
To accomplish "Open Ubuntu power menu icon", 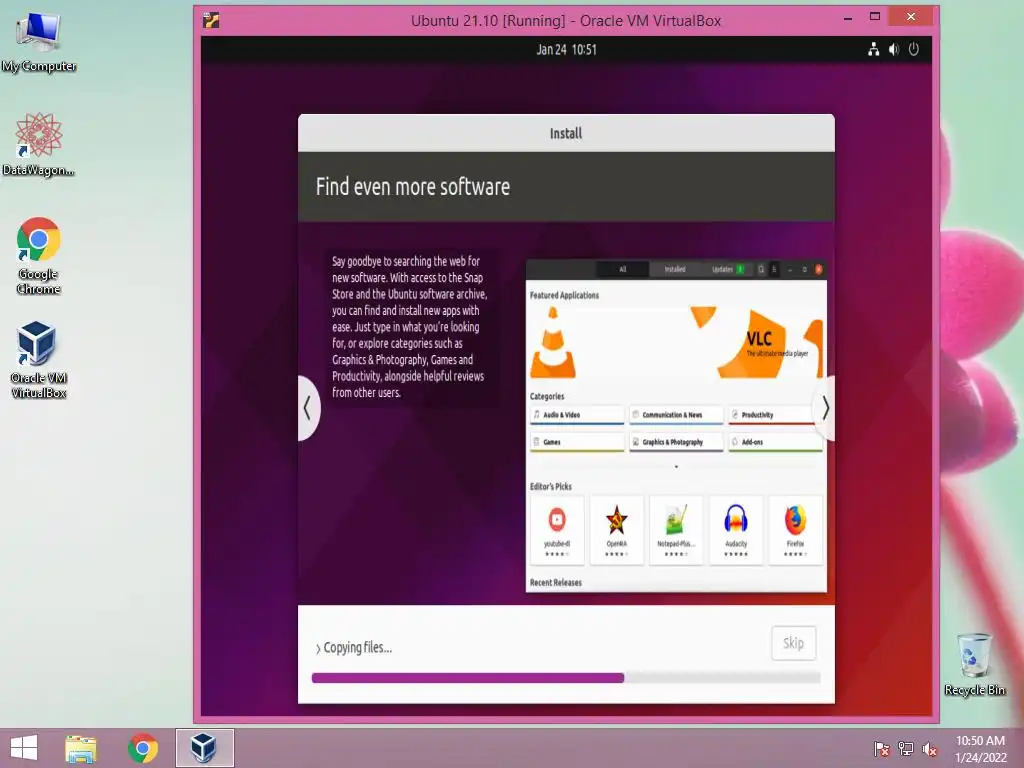I will (914, 49).
